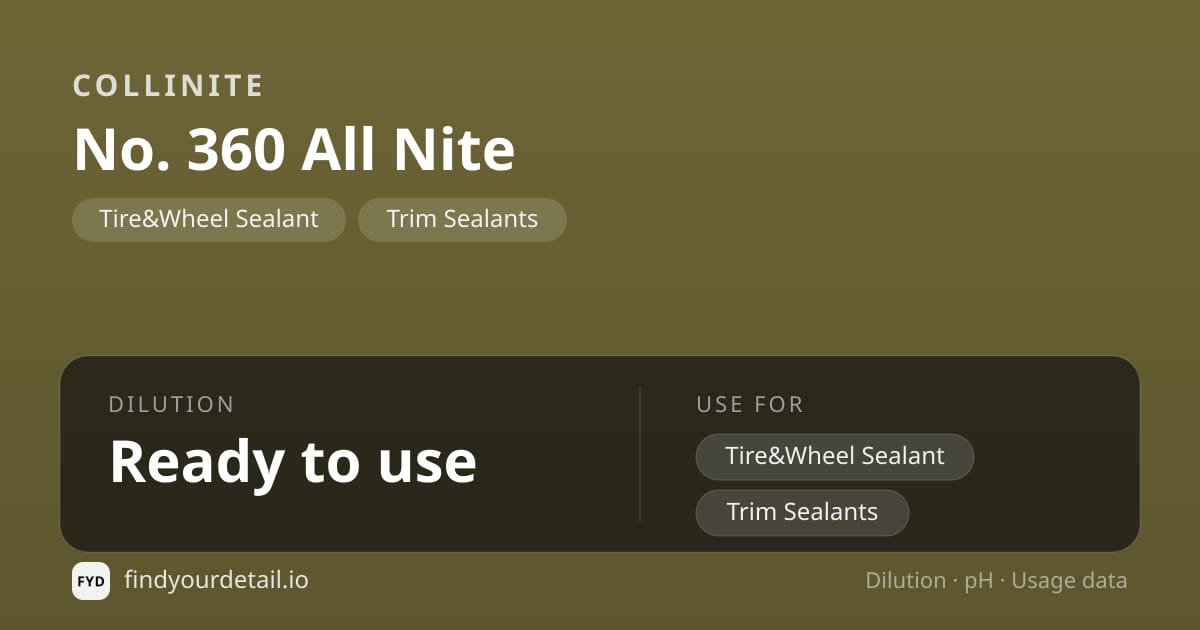Click the DILUTION heading in the dark panel
This screenshot has height=630, width=1200.
[171, 404]
